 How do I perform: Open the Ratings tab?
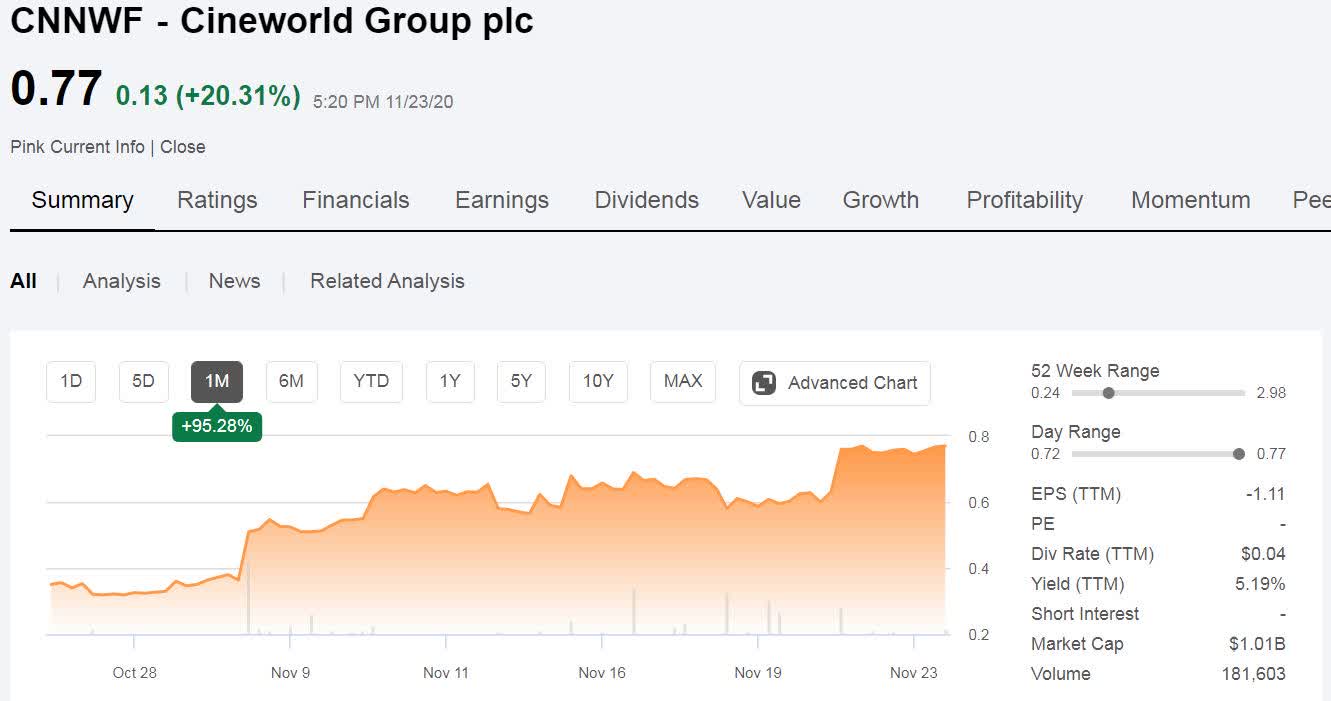tap(217, 200)
